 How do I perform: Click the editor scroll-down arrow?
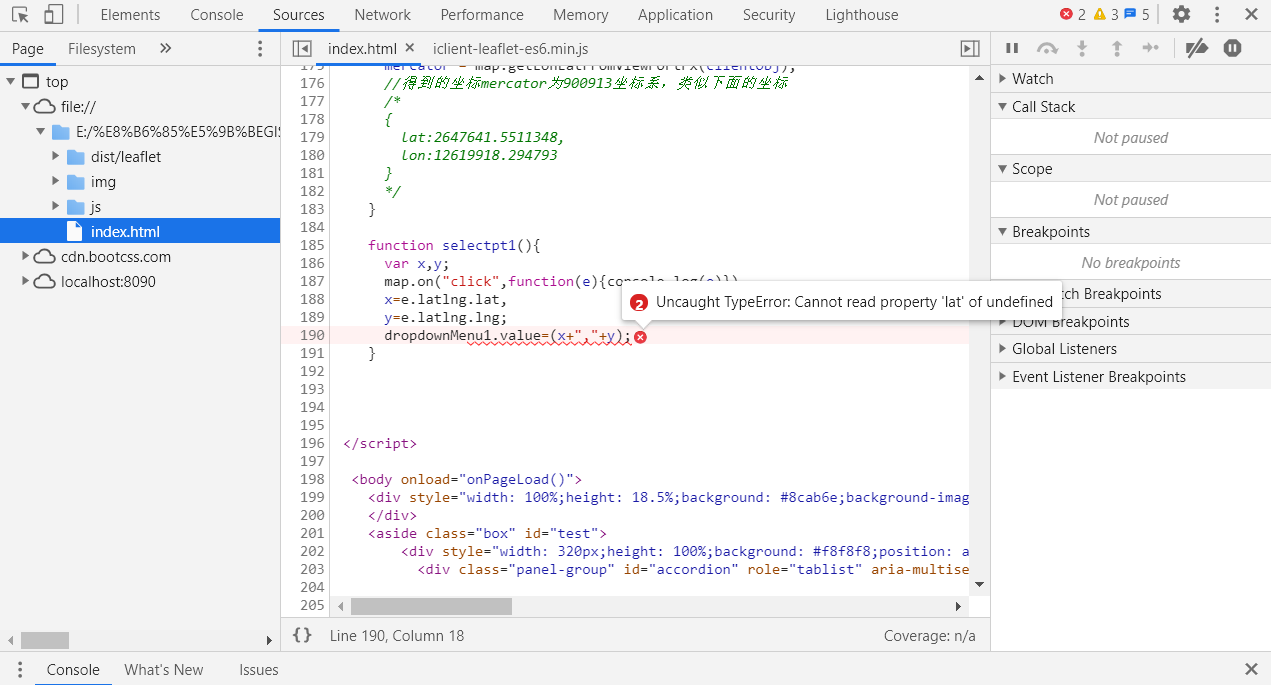(x=979, y=584)
